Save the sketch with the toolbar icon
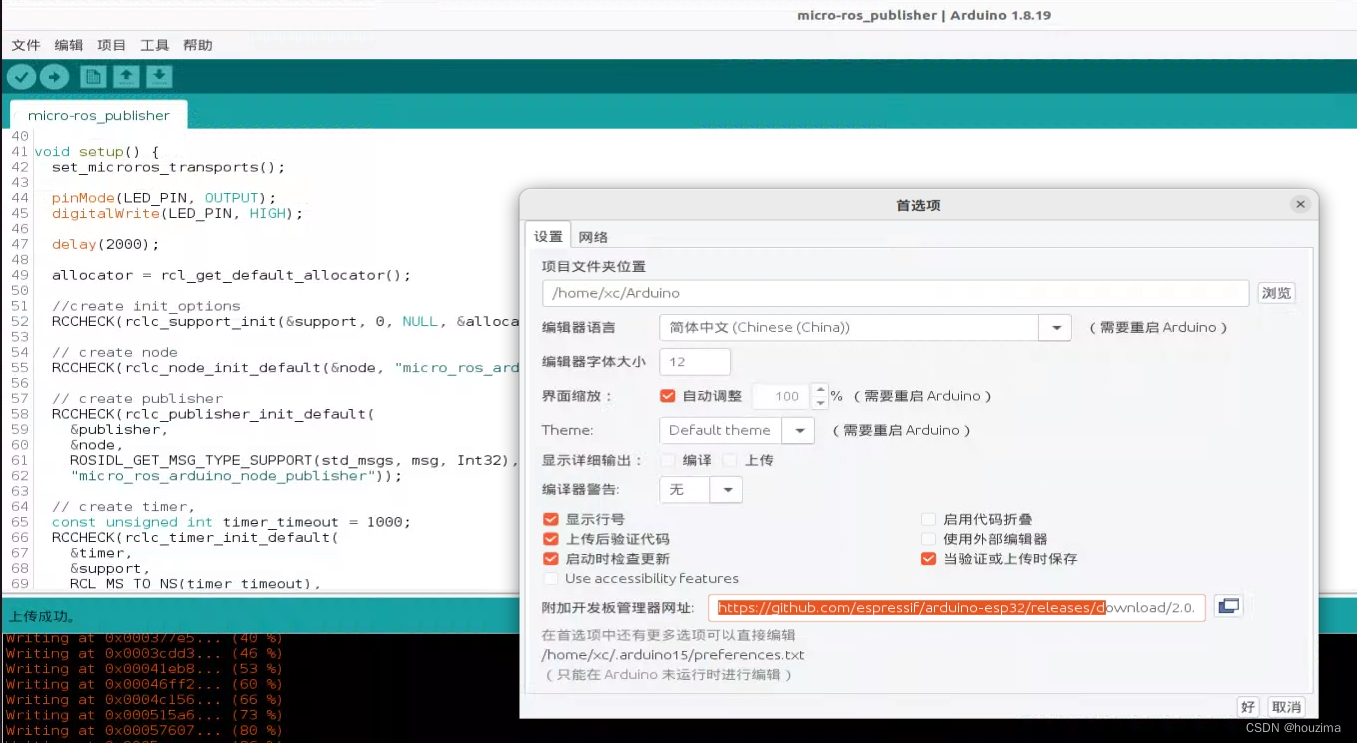Viewport: 1357px width, 743px height. click(159, 76)
